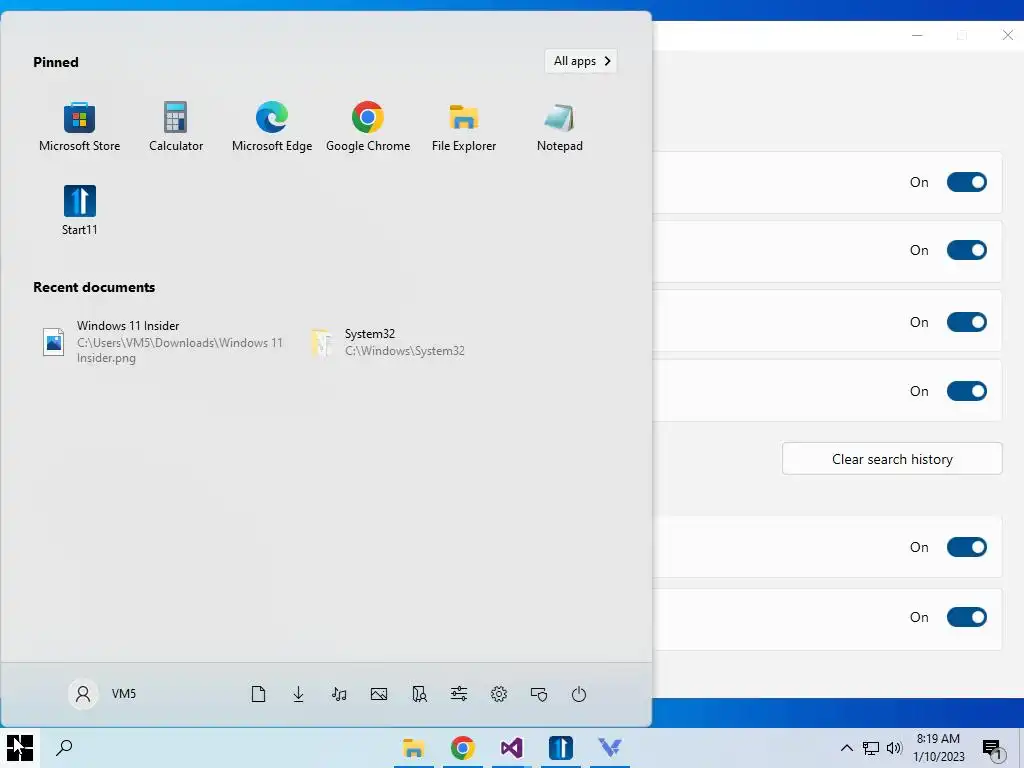Image resolution: width=1024 pixels, height=768 pixels.
Task: Turn off the bottommost On toggle in settings
Action: pyautogui.click(x=967, y=617)
